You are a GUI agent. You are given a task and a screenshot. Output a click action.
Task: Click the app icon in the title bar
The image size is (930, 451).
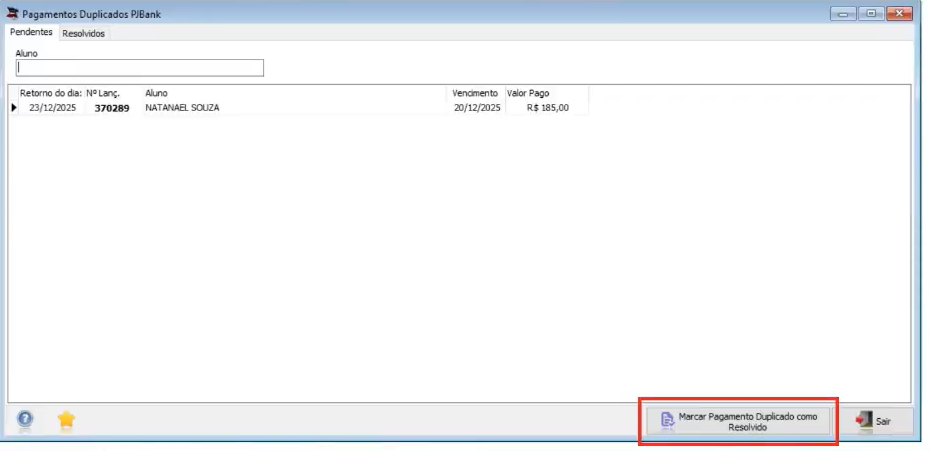click(x=12, y=13)
